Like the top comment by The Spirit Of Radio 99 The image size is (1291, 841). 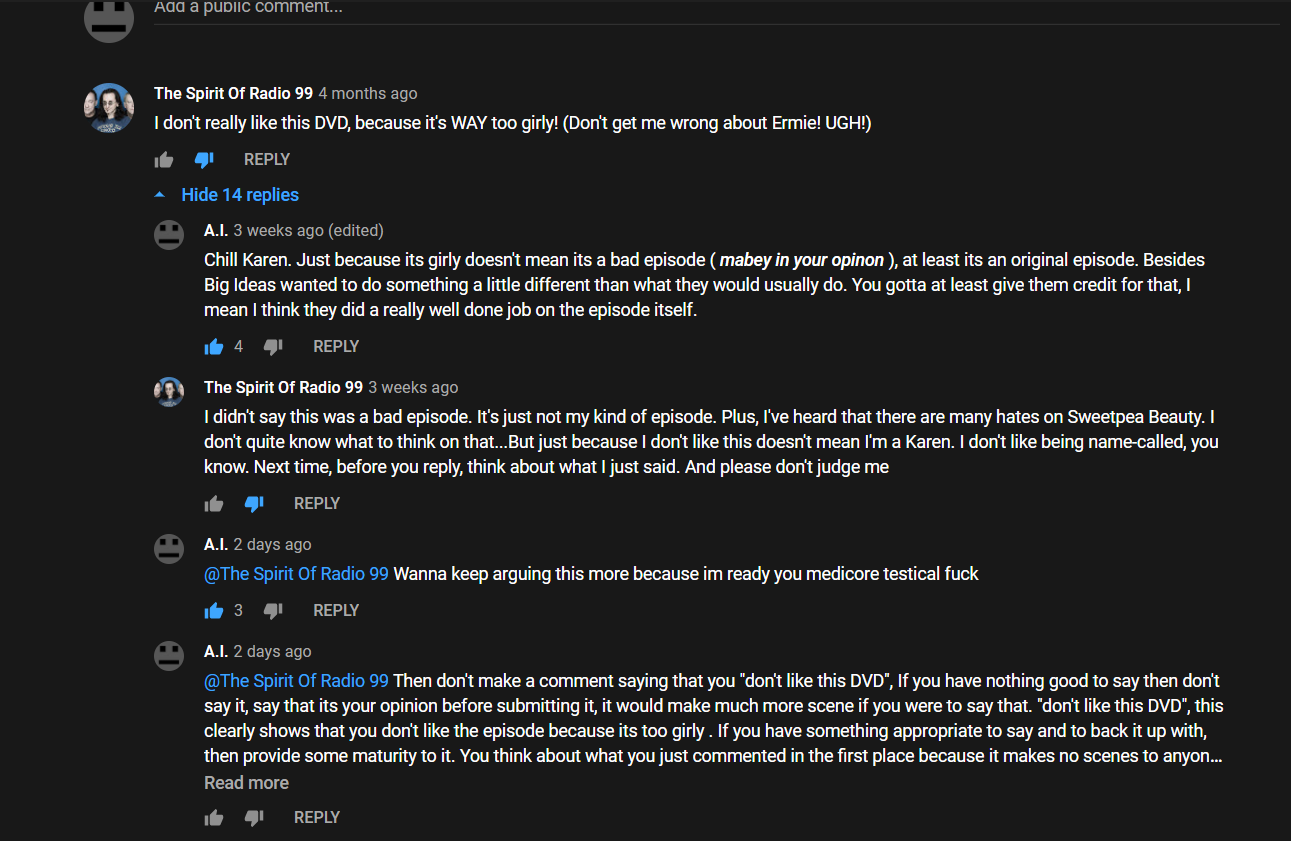164,160
